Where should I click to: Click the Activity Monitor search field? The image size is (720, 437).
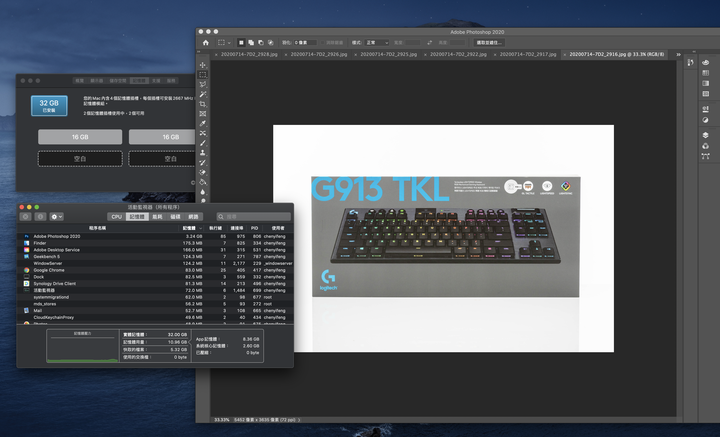254,217
